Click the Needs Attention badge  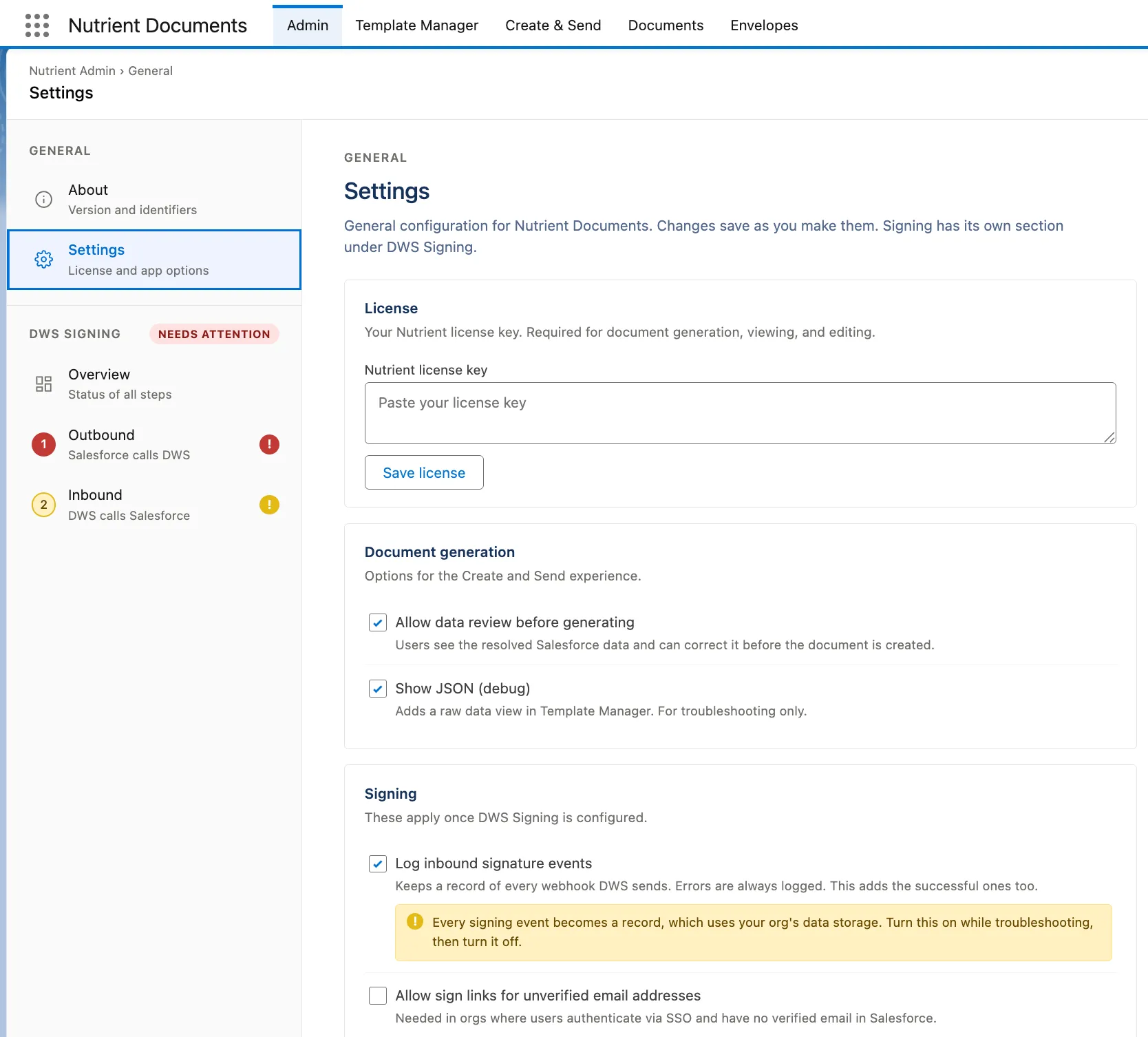coord(214,334)
